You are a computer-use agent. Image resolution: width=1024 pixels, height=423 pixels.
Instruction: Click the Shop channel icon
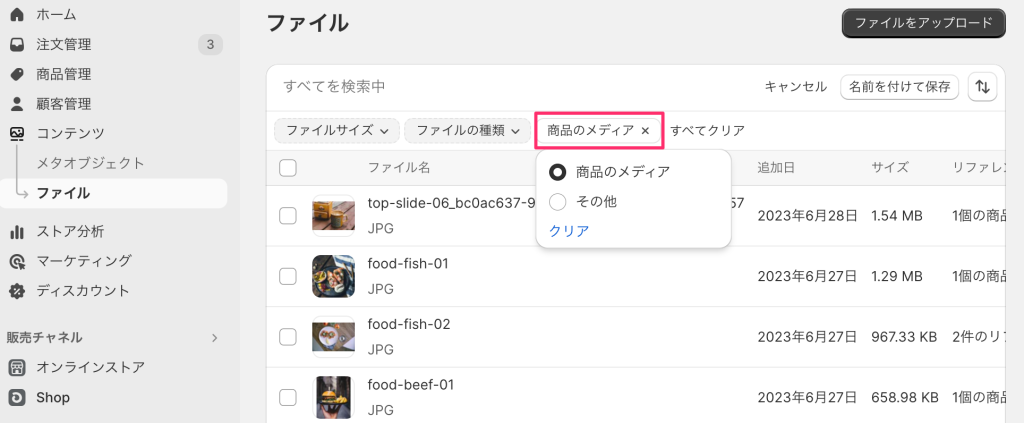[x=17, y=397]
